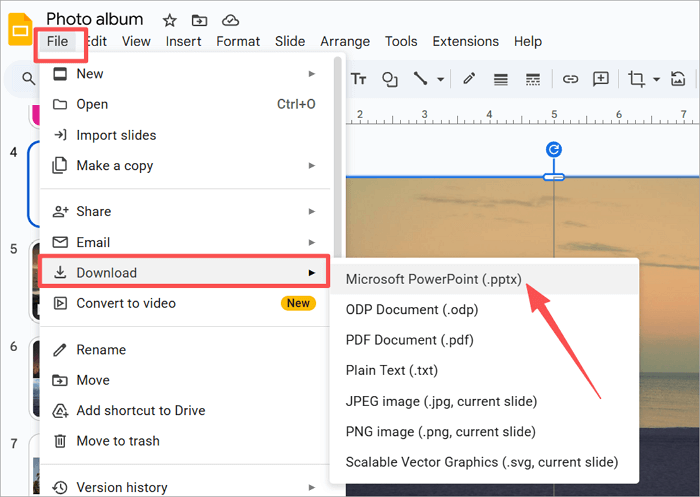Open line tool dropdown arrow
This screenshot has height=497, width=700.
coord(441,79)
